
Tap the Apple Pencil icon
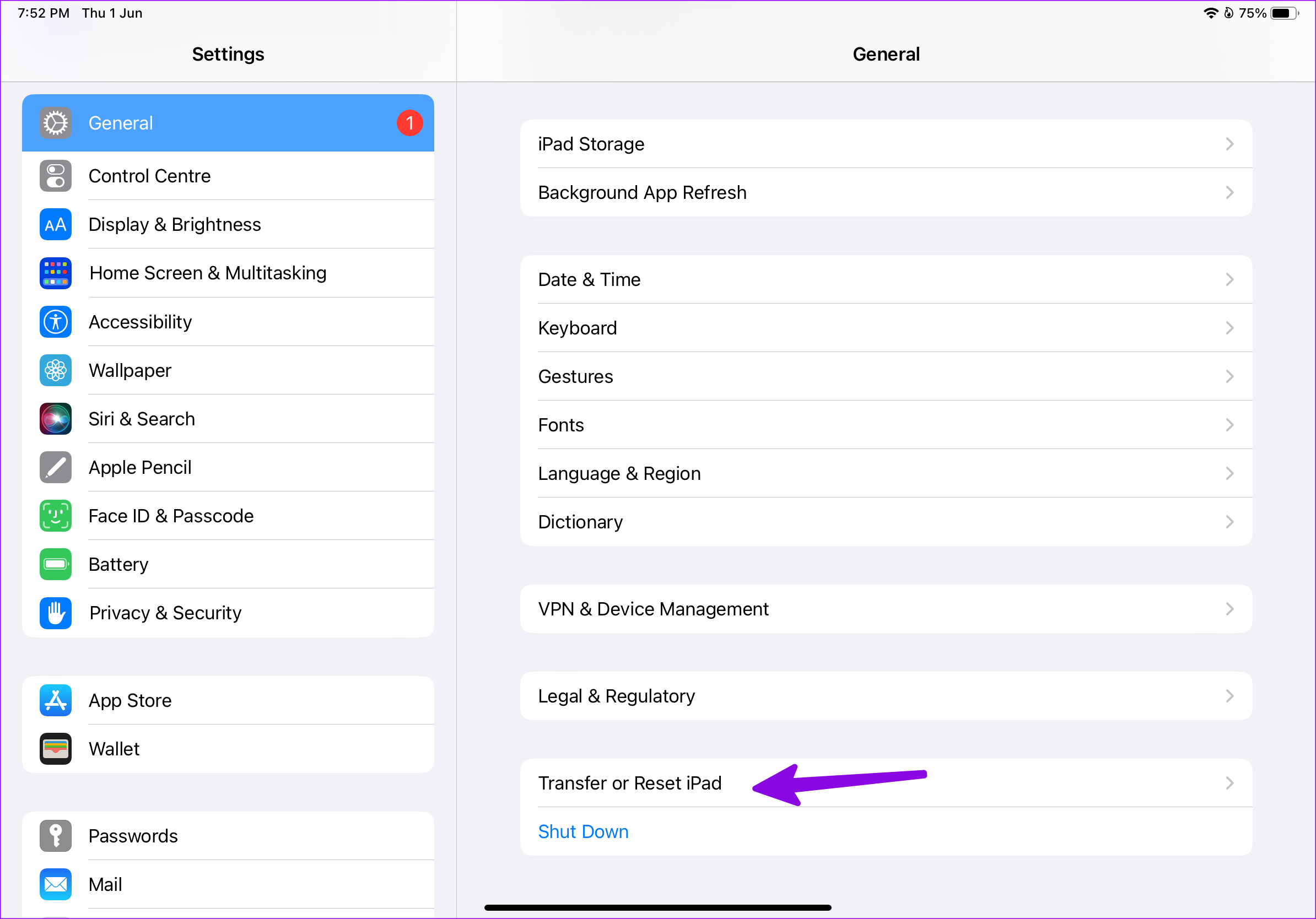click(x=56, y=468)
